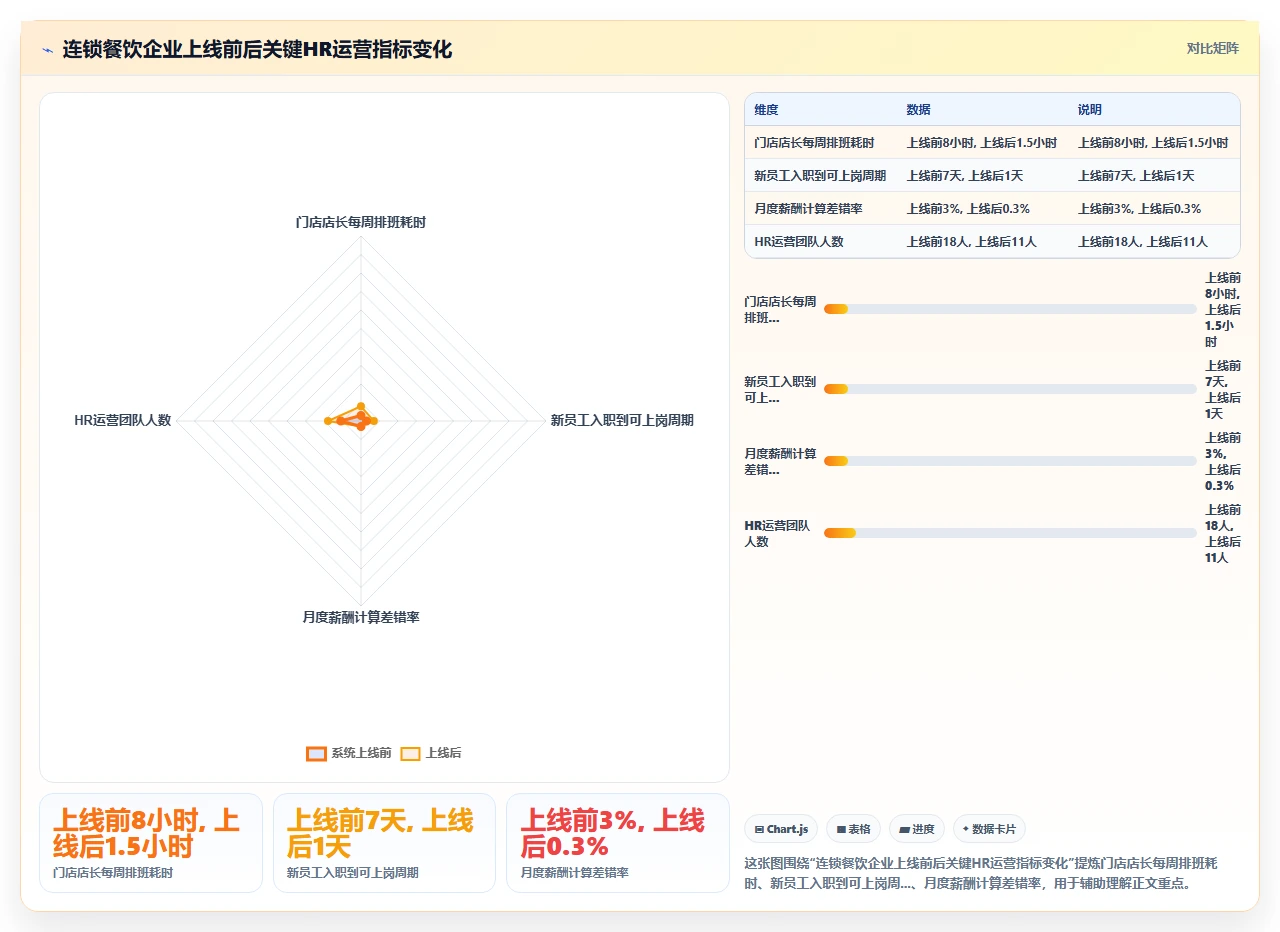Screen dimensions: 1280x932
Task: Click radar axis label HR运营团队人数
Action: click(122, 421)
